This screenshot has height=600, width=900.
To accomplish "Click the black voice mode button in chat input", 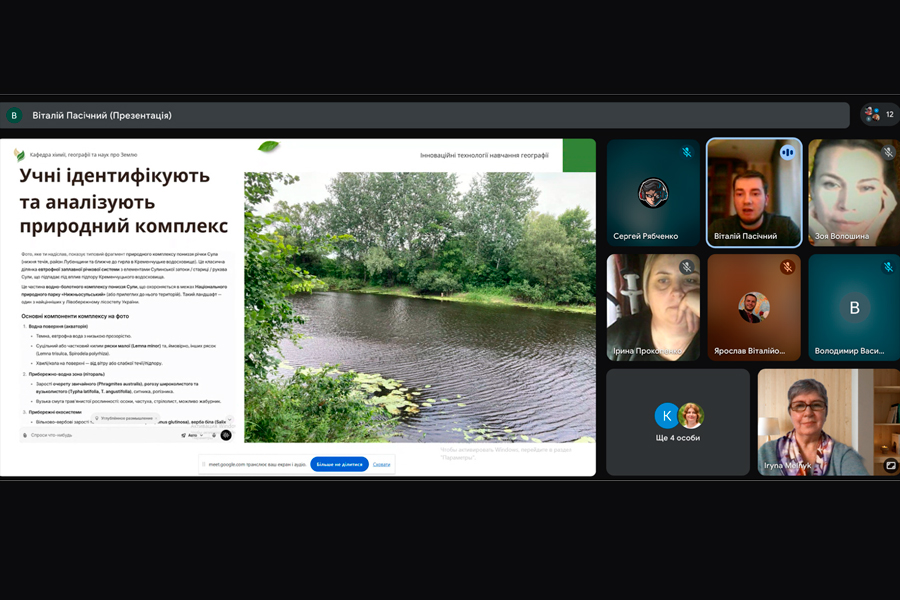I will click(226, 435).
